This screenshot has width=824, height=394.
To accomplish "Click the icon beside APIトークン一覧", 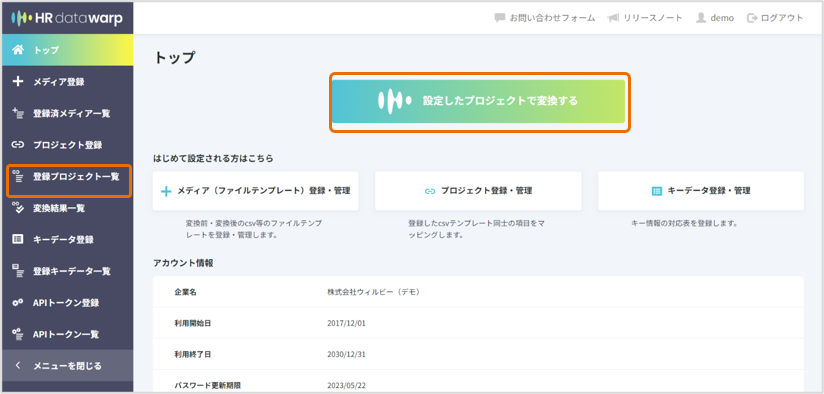I will tap(18, 334).
